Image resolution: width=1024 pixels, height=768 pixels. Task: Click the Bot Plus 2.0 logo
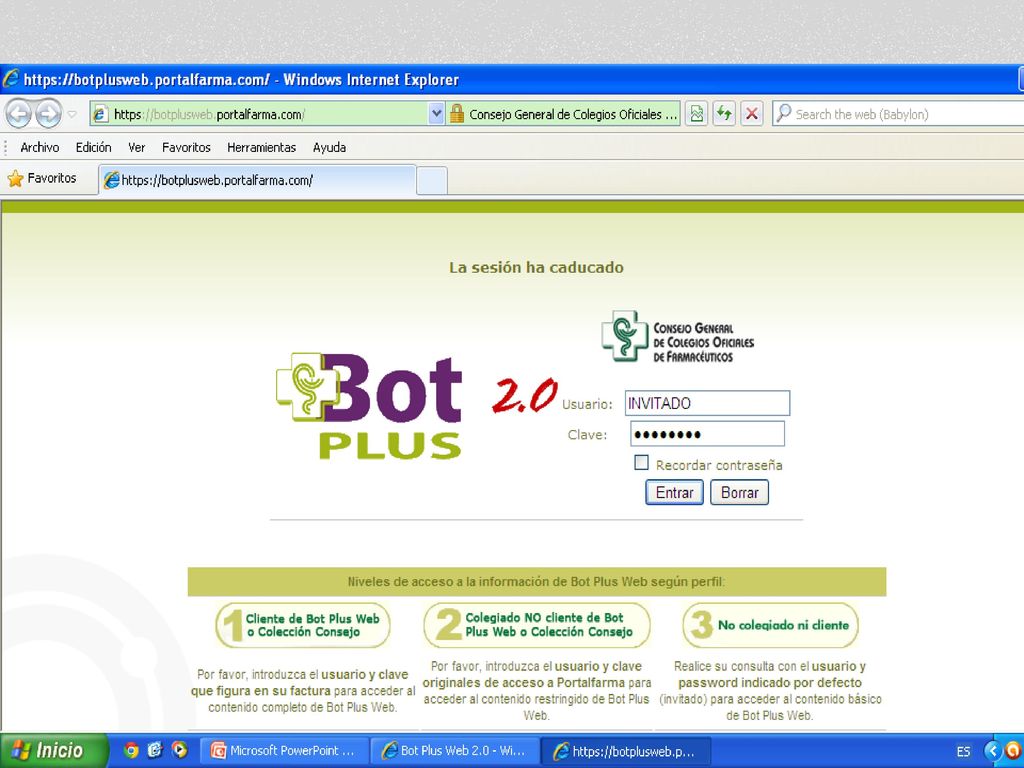pyautogui.click(x=415, y=405)
